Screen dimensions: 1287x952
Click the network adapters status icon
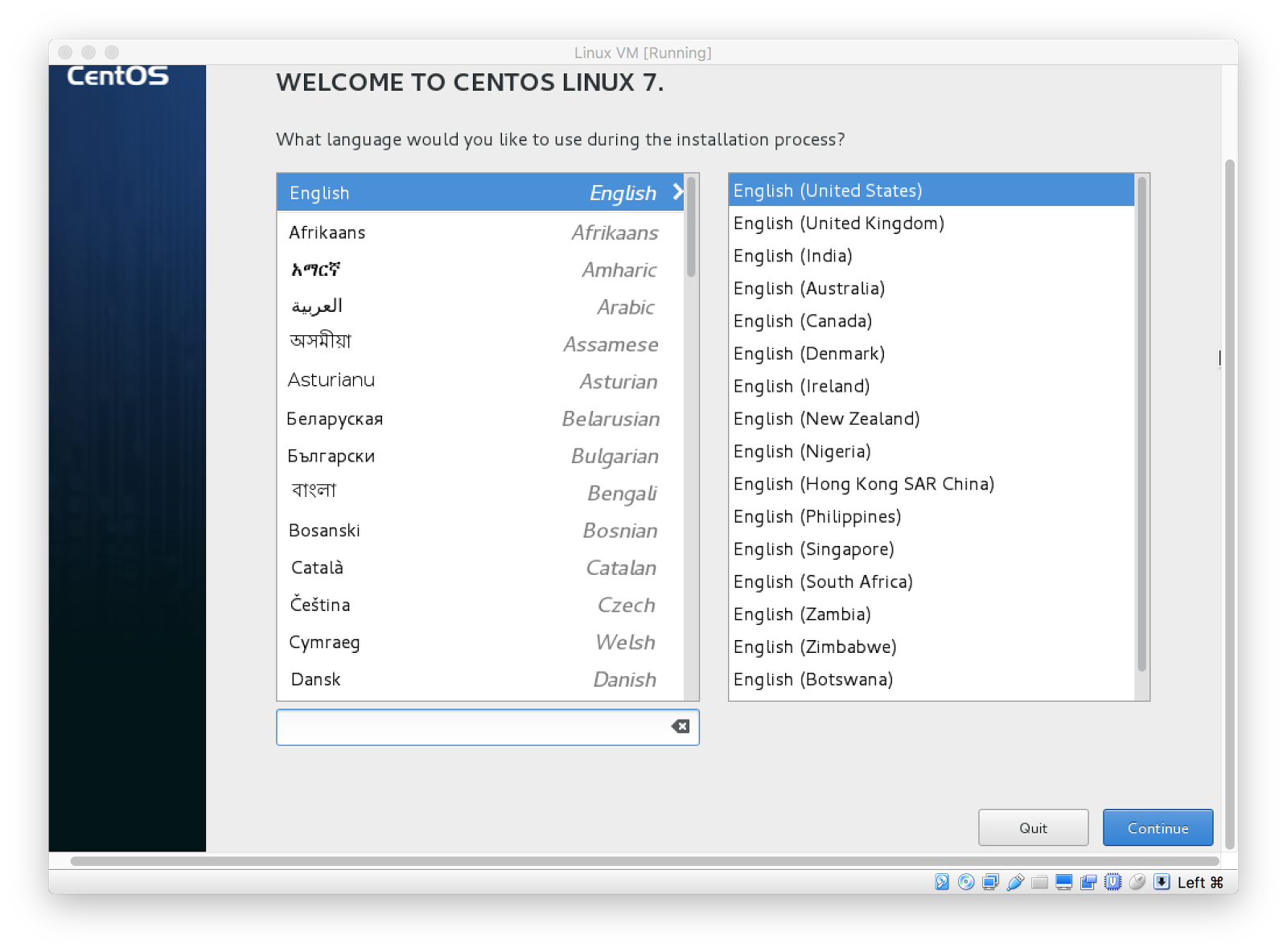991,882
